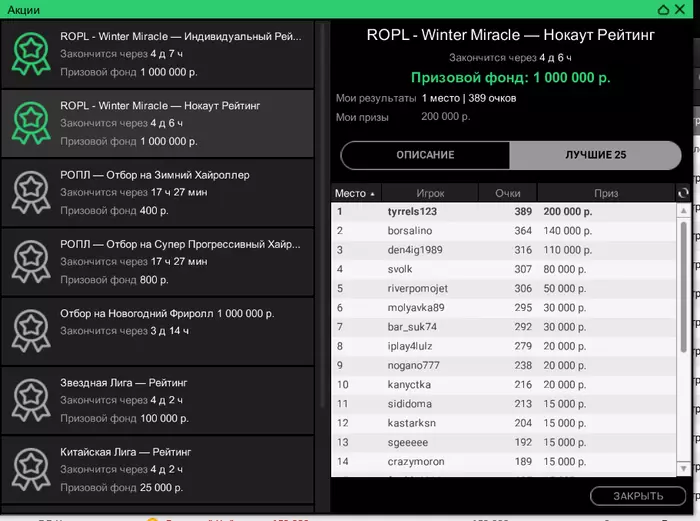
Task: Click the 80 000 р. prize cell
Action: (565, 269)
